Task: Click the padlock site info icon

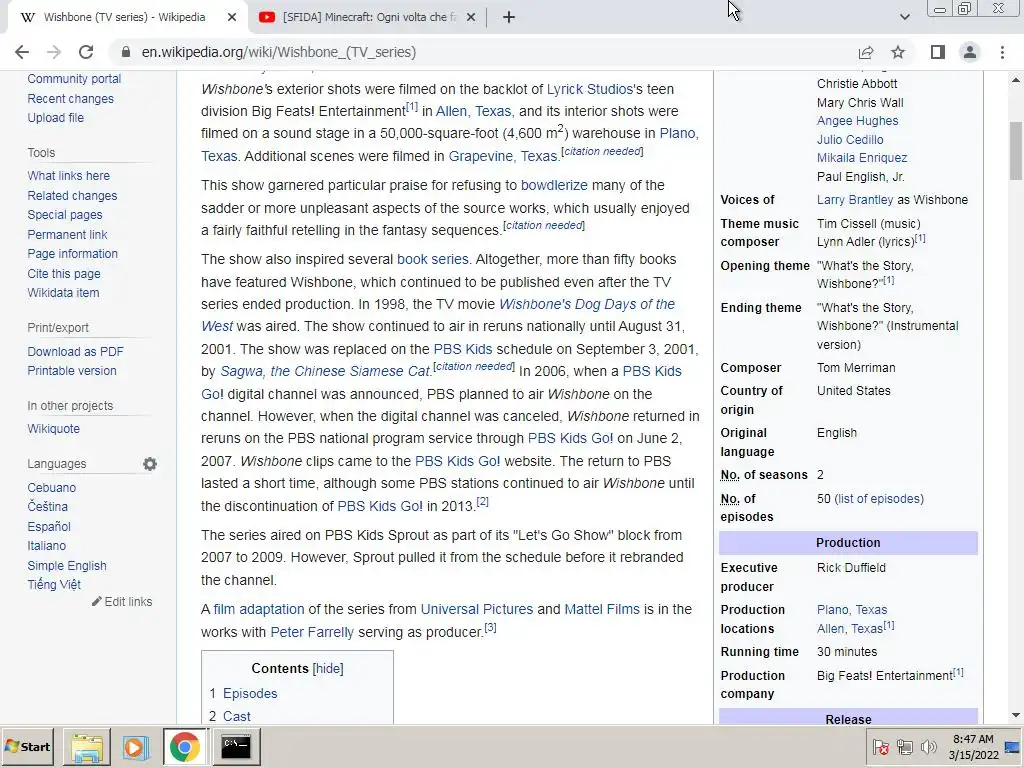Action: point(126,52)
